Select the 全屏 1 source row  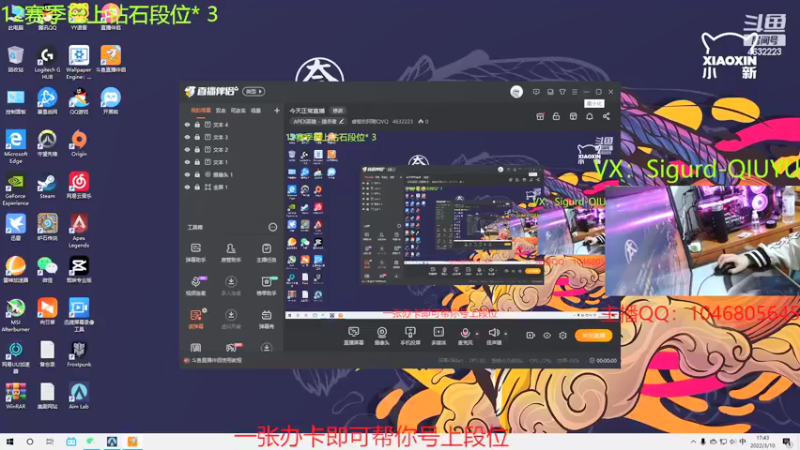(x=231, y=187)
